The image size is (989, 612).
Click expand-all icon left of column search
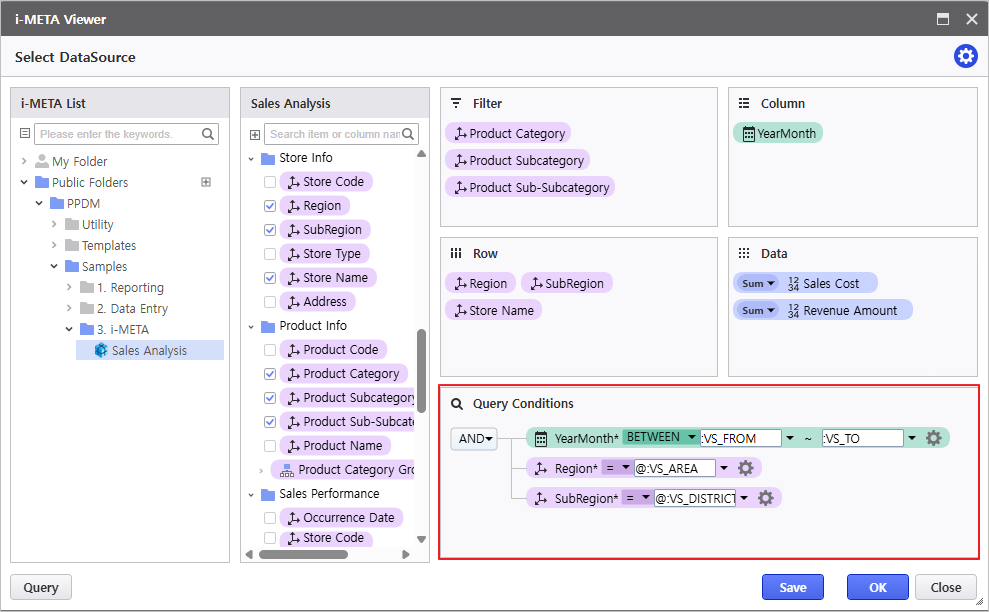(255, 134)
